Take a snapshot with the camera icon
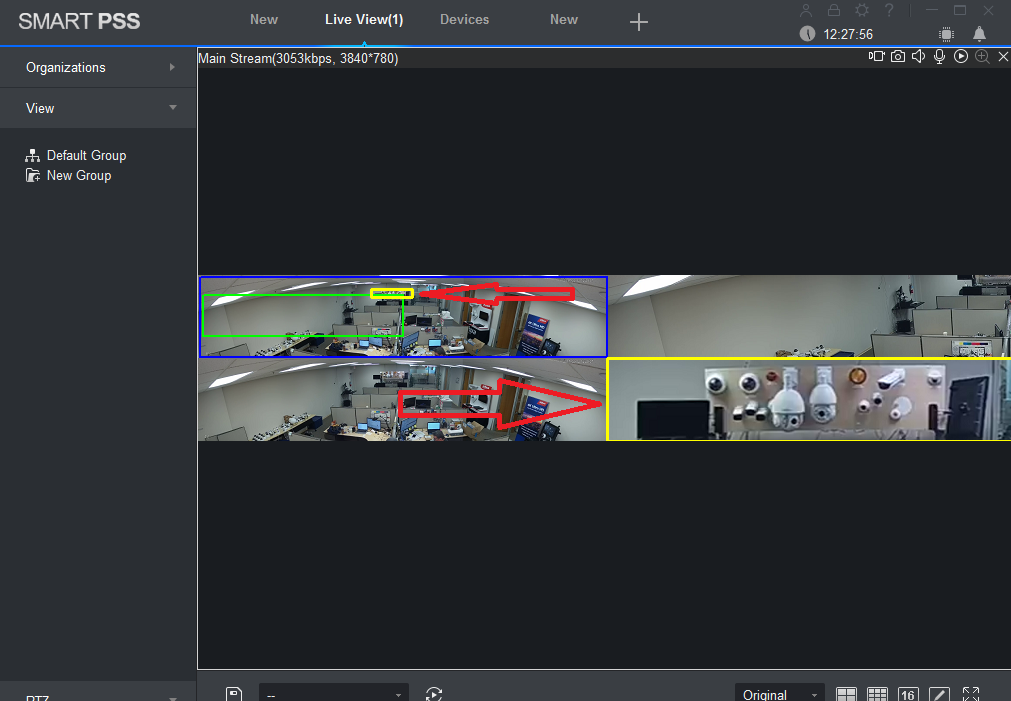1011x701 pixels. (898, 57)
